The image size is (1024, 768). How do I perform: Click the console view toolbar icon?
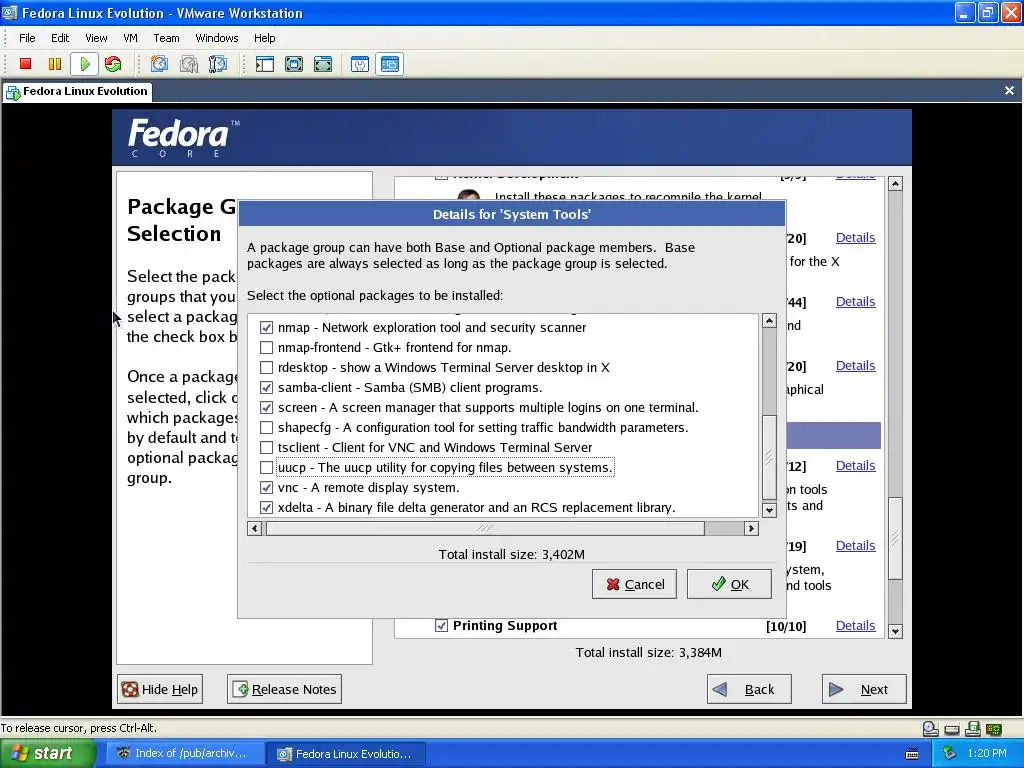pos(389,64)
